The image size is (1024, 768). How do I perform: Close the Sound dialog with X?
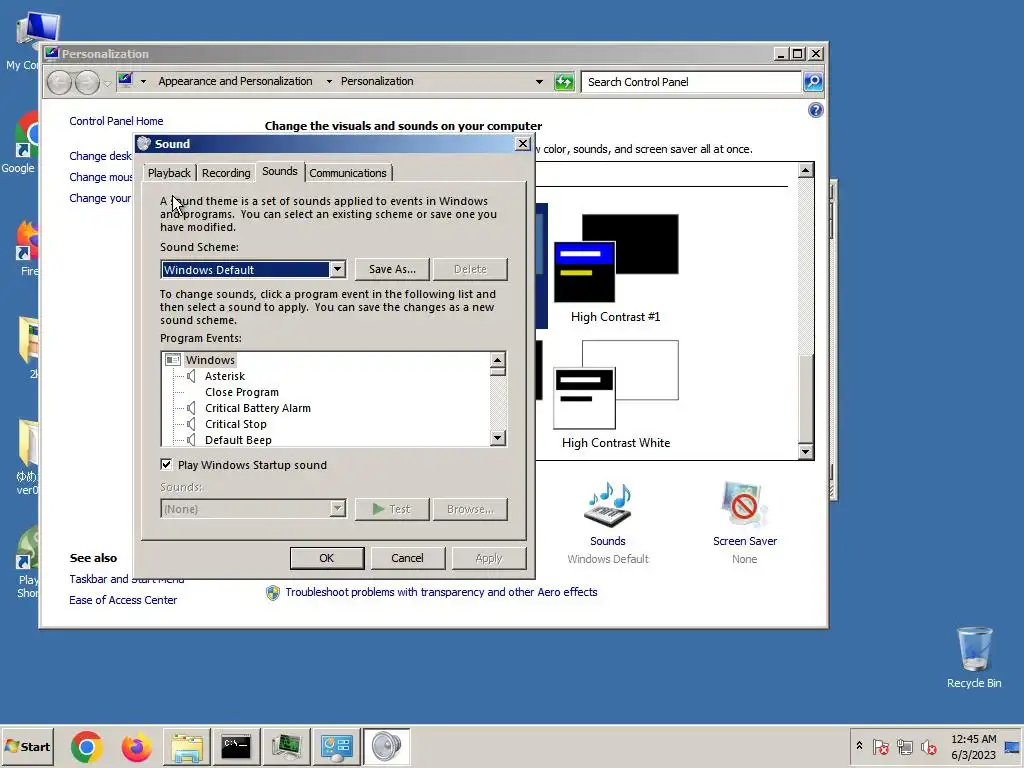(522, 144)
